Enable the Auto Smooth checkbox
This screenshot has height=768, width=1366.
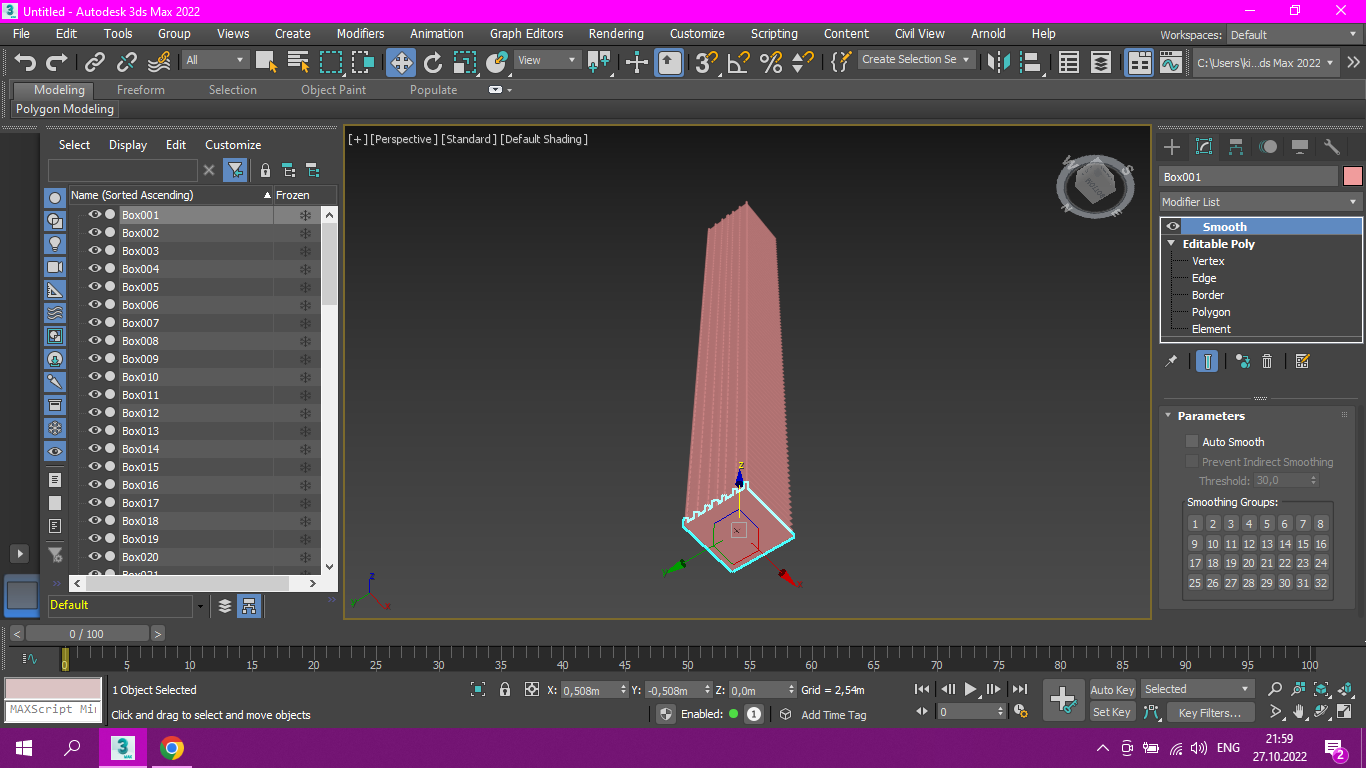1192,441
